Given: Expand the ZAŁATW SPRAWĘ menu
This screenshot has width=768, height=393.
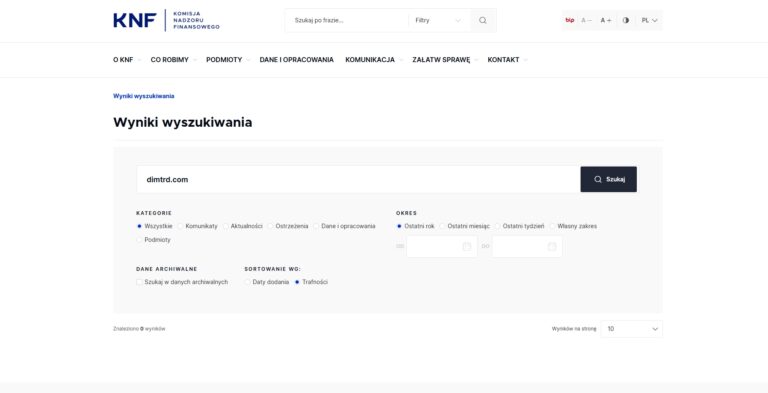Looking at the screenshot, I should tap(445, 60).
